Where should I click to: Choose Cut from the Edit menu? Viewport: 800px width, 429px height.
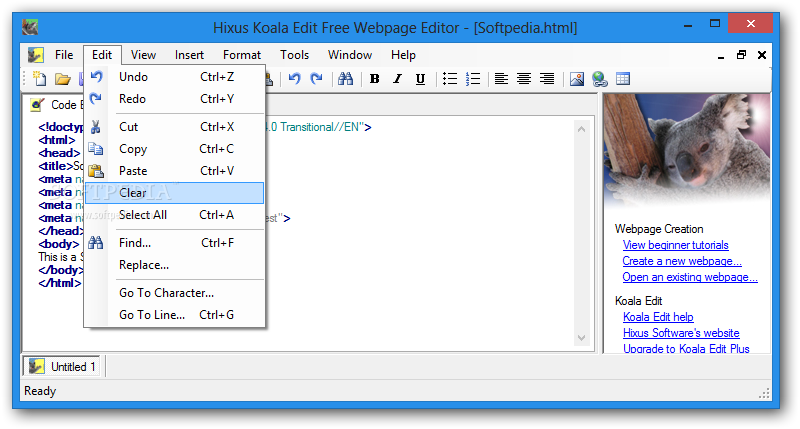click(x=174, y=127)
